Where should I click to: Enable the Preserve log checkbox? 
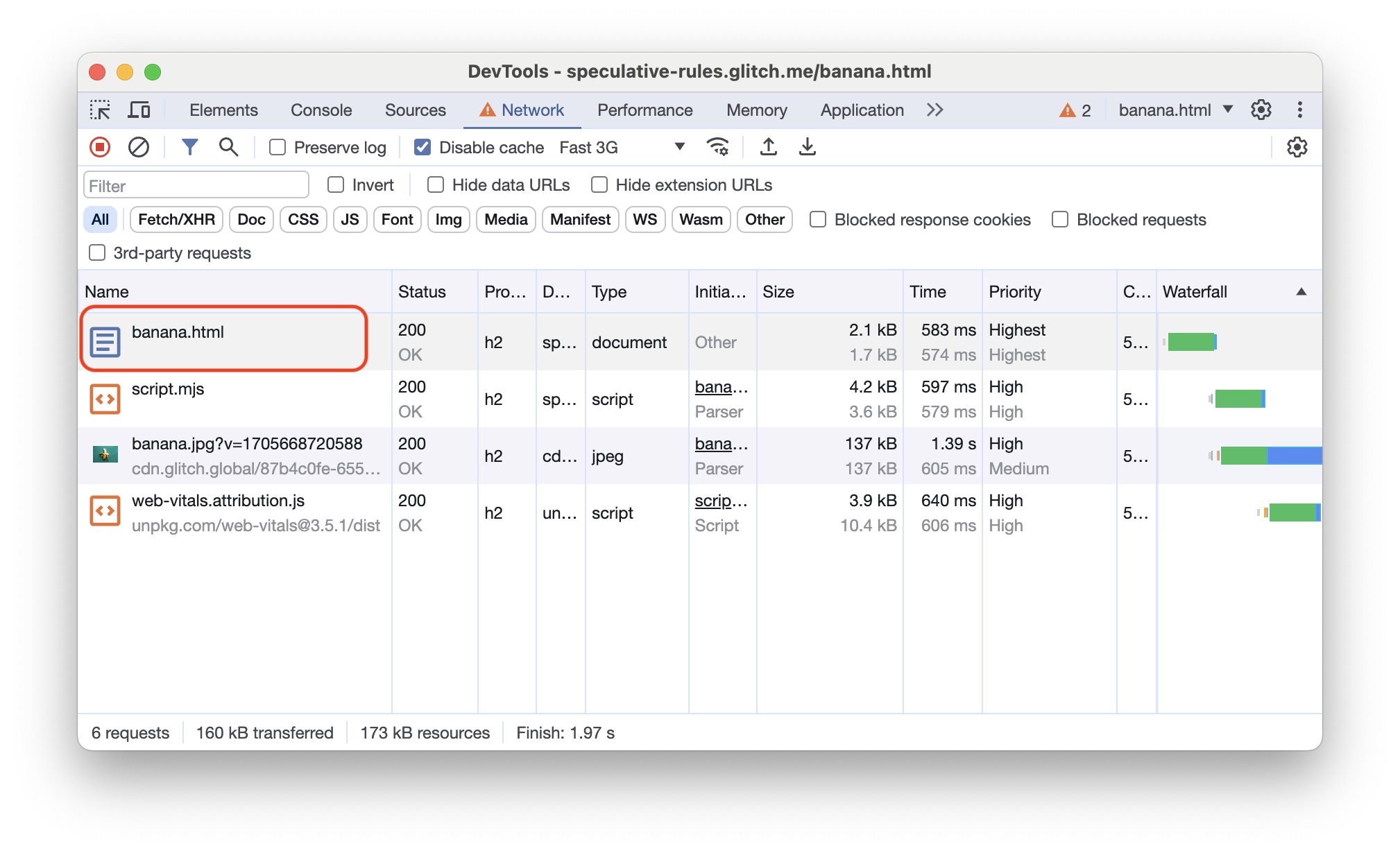coord(277,147)
